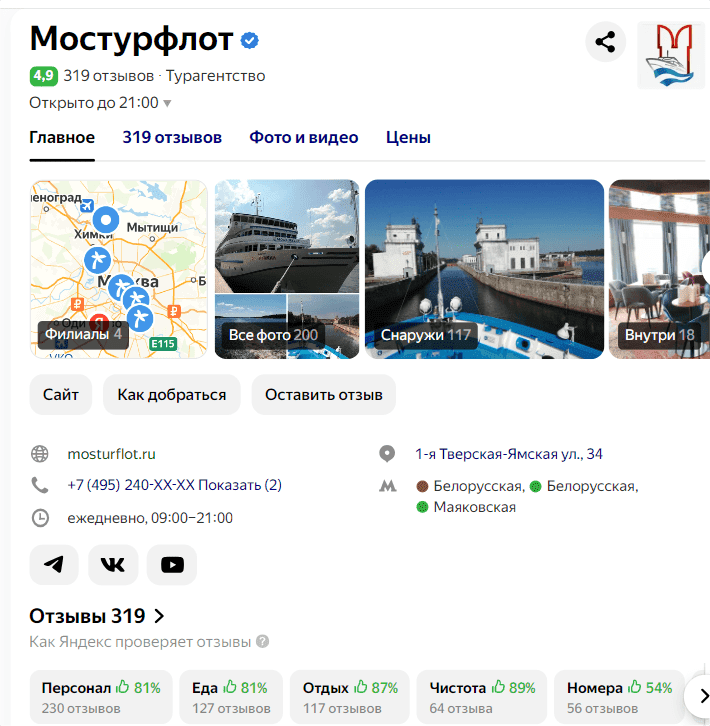The image size is (710, 726).
Task: Select the Еда 81% review category
Action: pos(231,697)
